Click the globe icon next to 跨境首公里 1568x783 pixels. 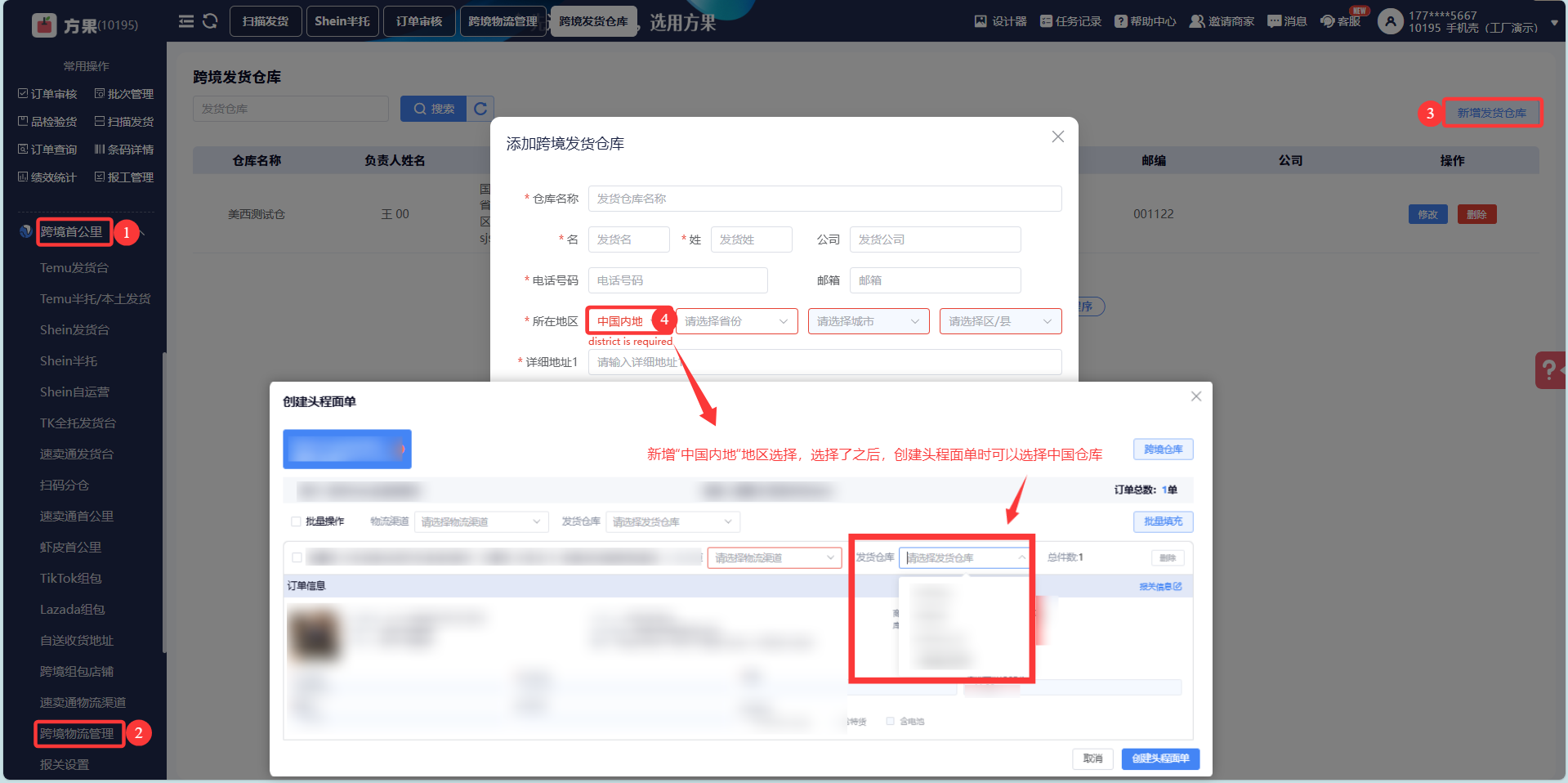coord(25,231)
